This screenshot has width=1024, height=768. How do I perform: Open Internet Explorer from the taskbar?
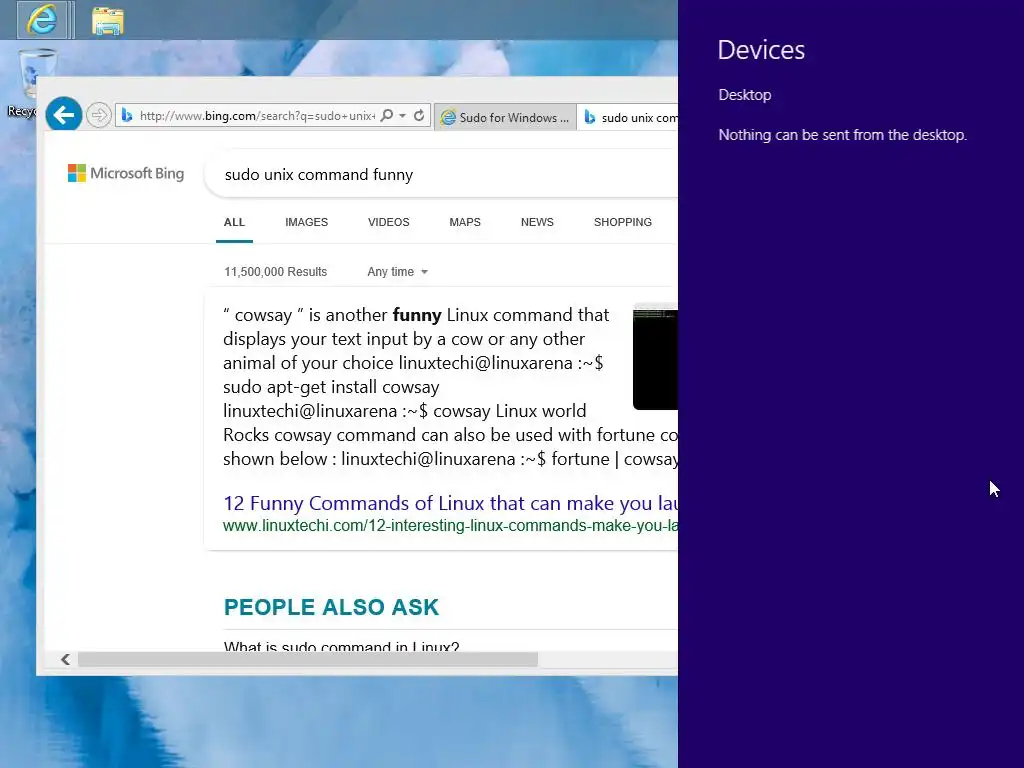42,19
